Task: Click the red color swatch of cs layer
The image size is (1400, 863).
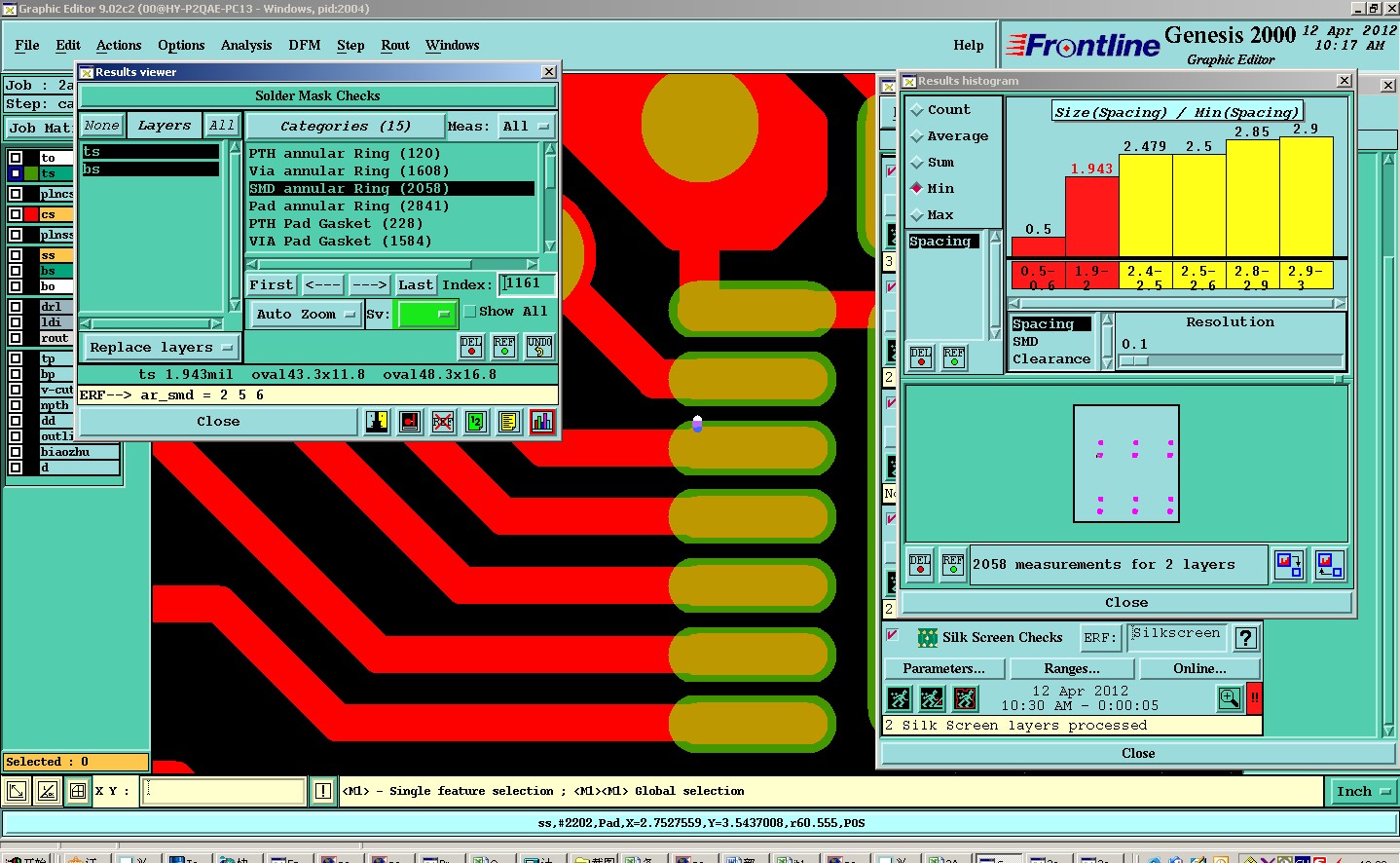Action: pos(32,214)
